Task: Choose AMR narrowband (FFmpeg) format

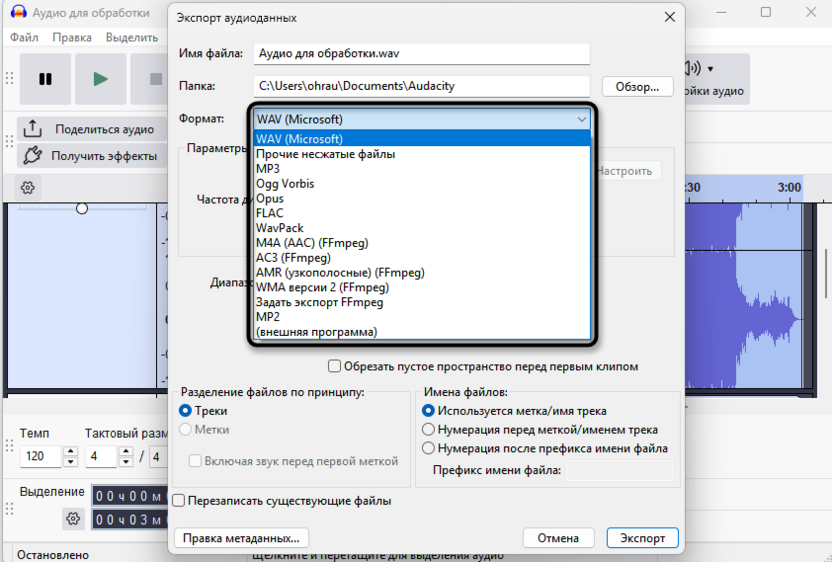Action: 422,273
